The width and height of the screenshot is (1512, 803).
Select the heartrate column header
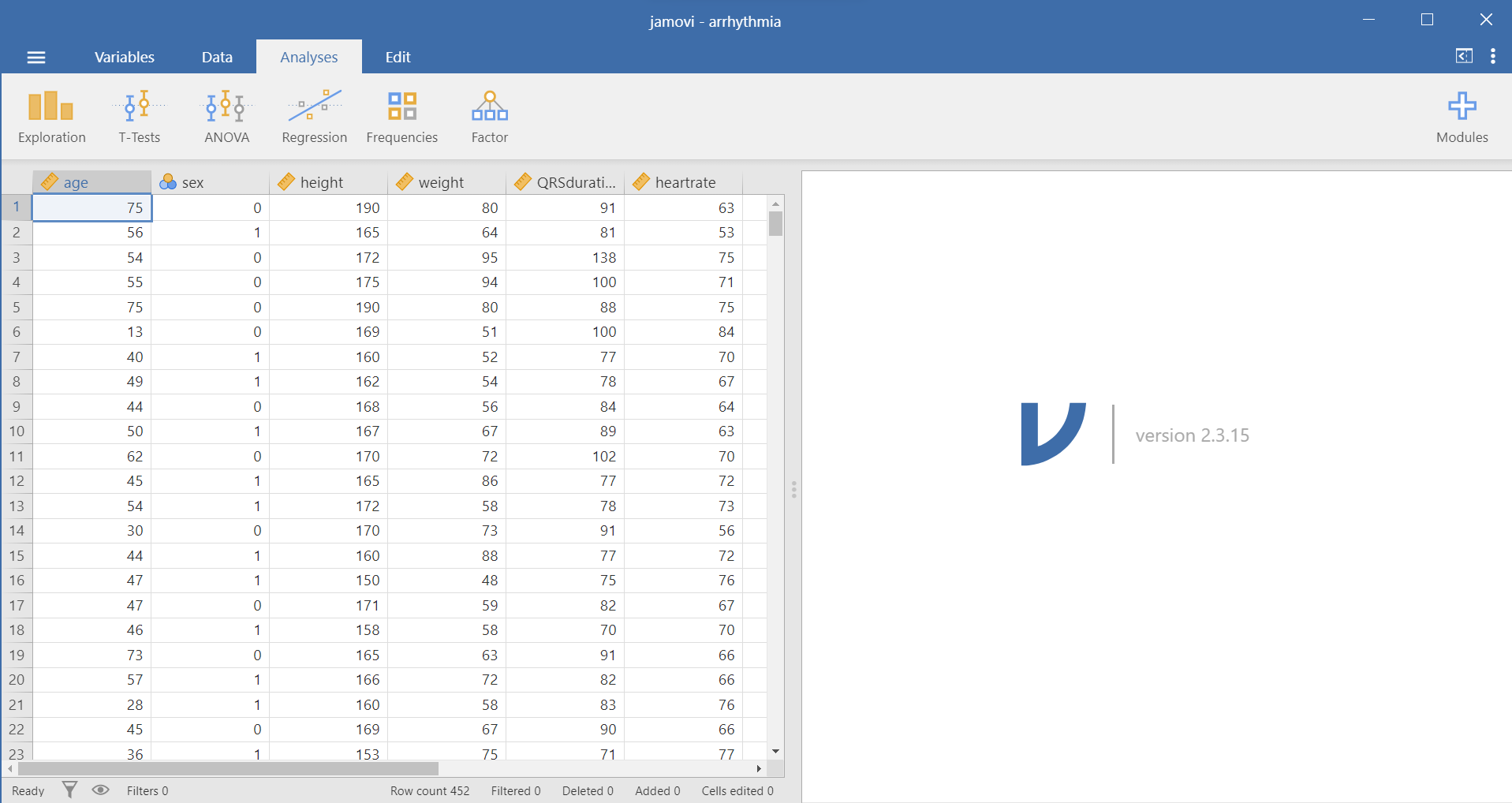point(684,182)
